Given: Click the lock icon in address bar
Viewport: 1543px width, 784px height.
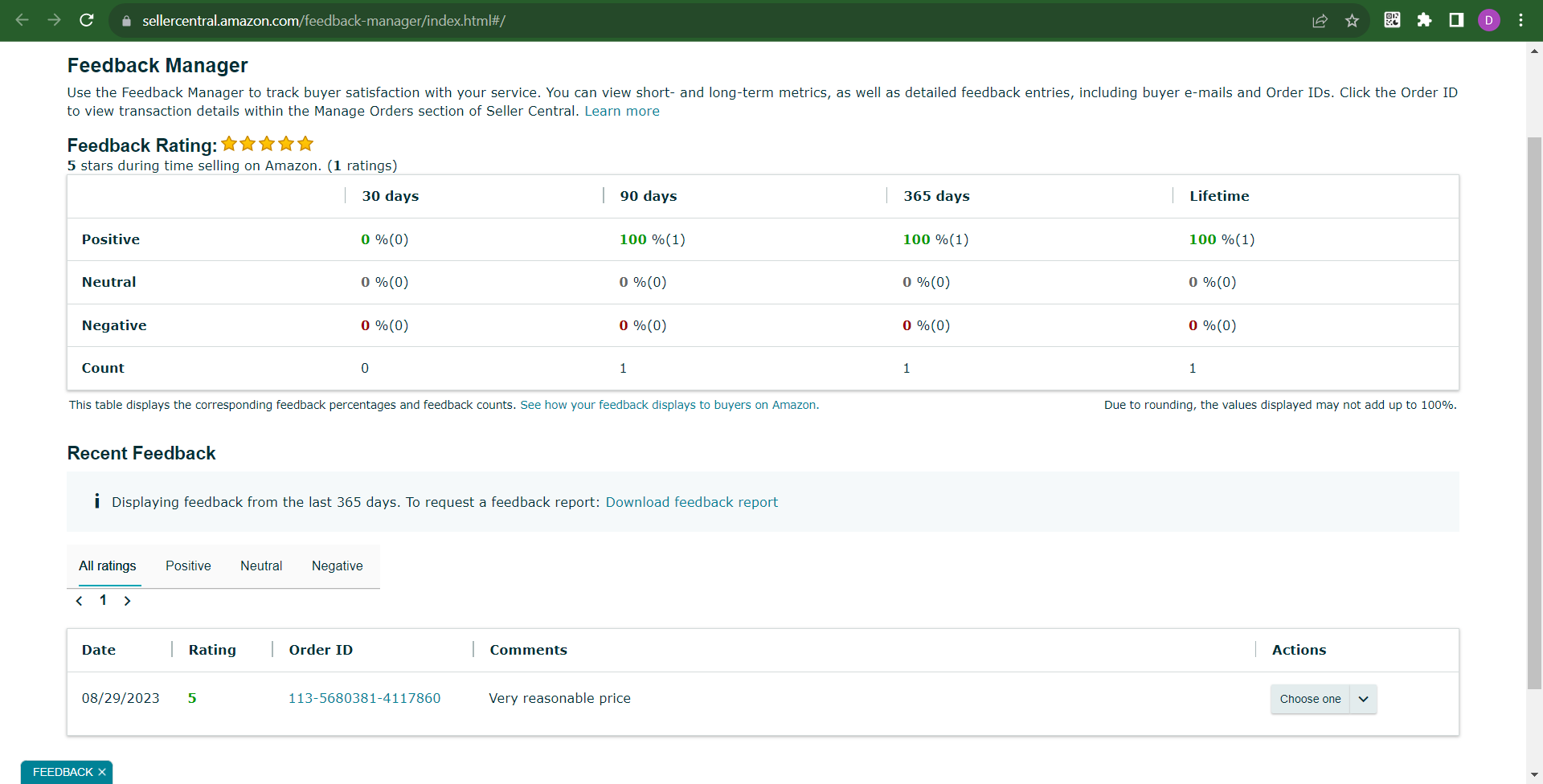Looking at the screenshot, I should 126,21.
